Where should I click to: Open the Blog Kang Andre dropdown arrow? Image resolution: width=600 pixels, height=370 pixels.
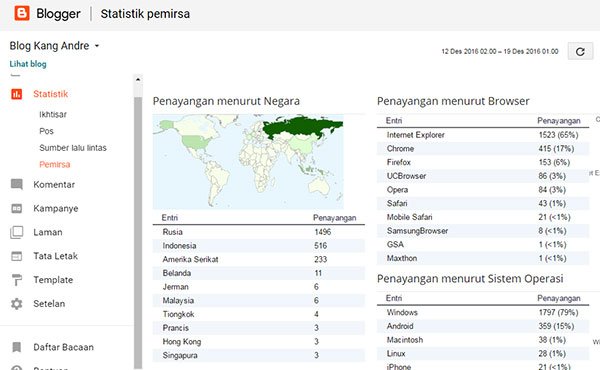coord(97,46)
